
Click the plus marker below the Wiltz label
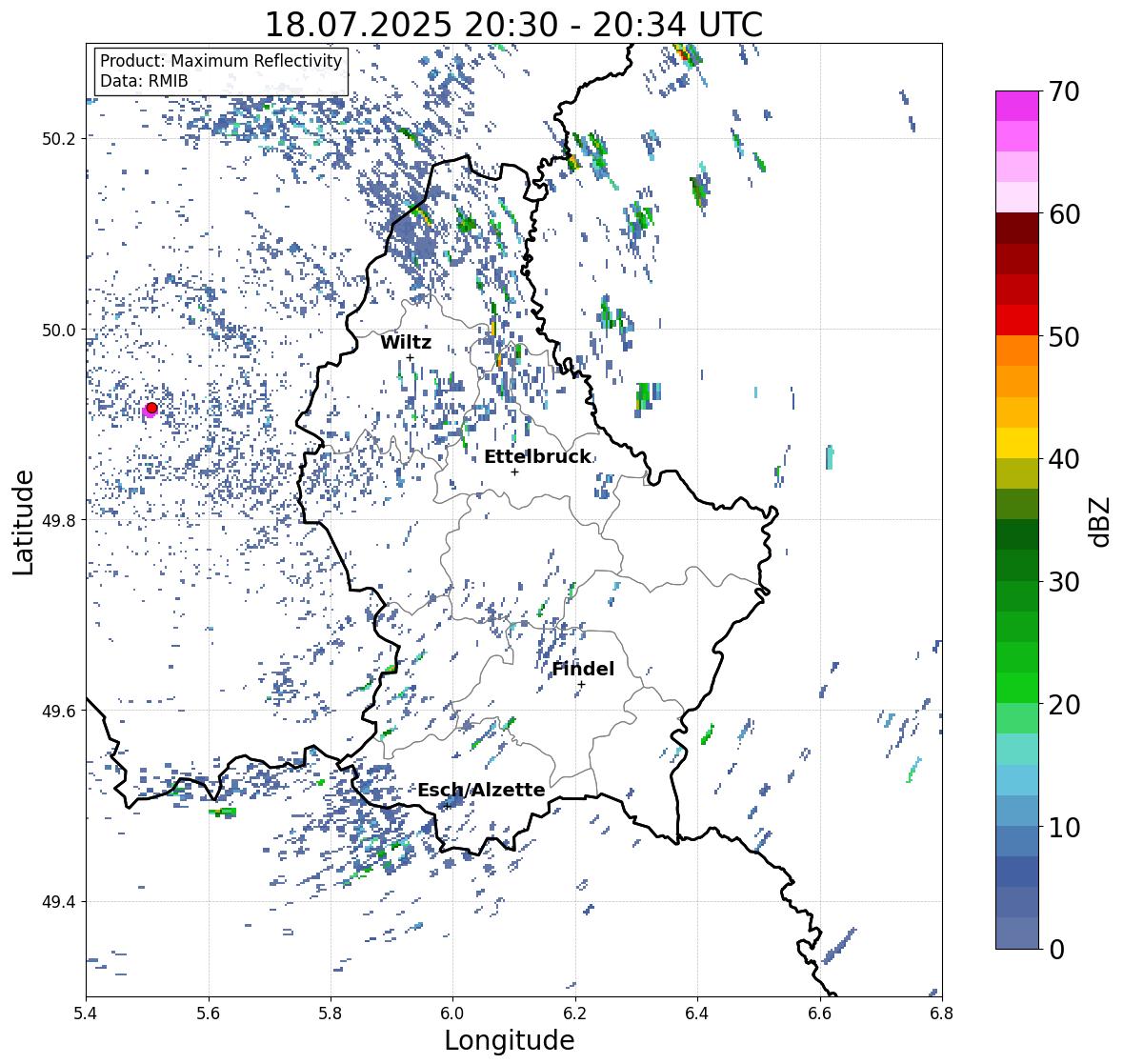tap(410, 357)
